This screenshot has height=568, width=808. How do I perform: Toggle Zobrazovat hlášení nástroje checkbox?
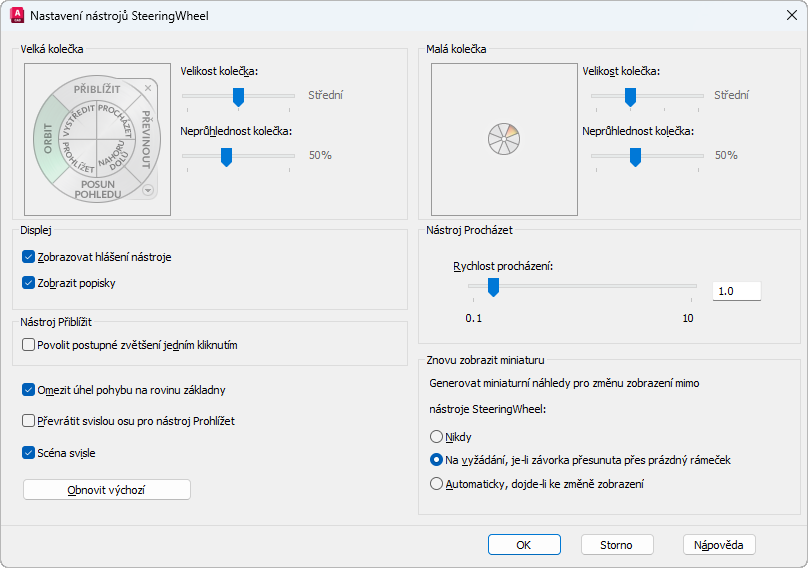tap(28, 257)
